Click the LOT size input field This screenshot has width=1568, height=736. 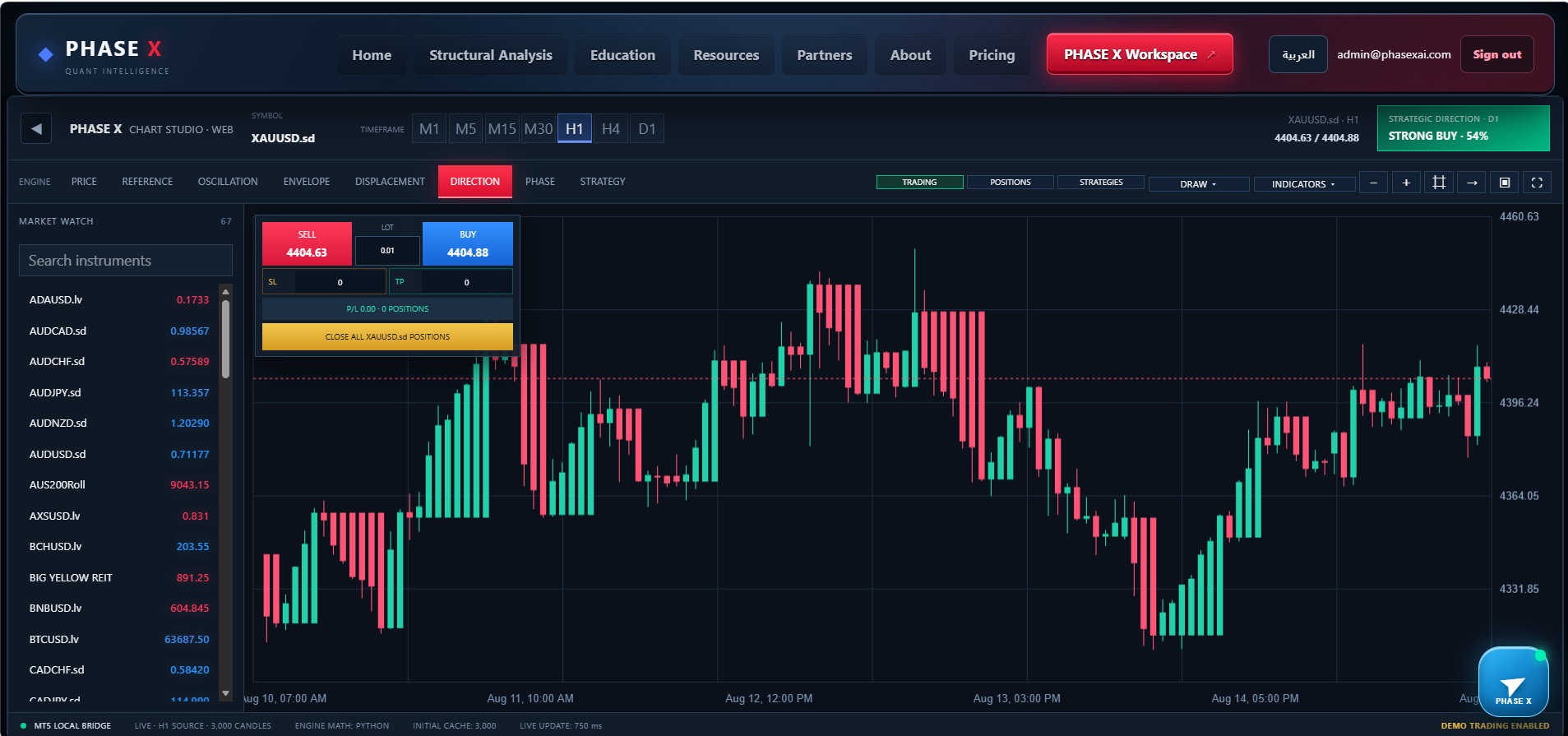tap(387, 250)
